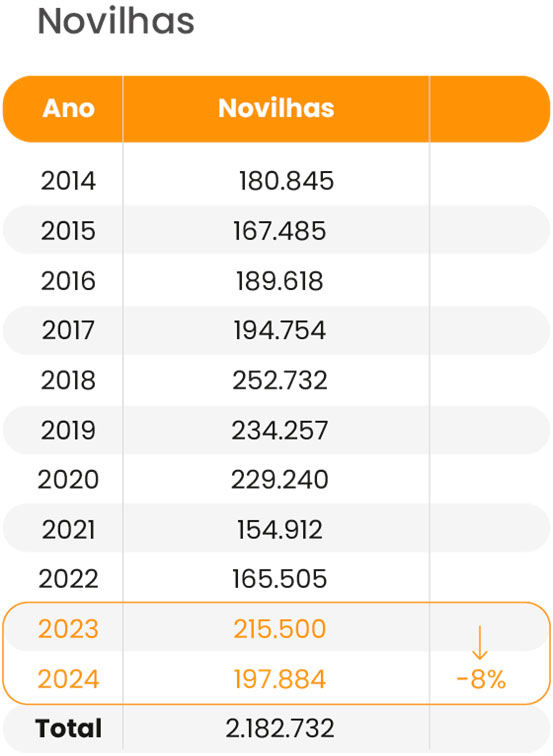
Task: Click the orange value 197.884
Action: pos(280,679)
